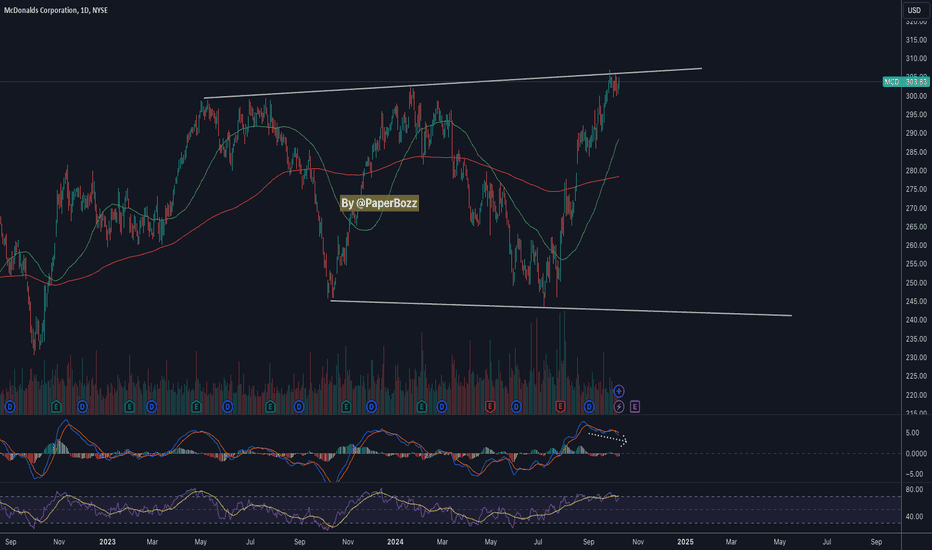Open the earnings marker near February 2024
This screenshot has height=550, width=932.
click(421, 407)
